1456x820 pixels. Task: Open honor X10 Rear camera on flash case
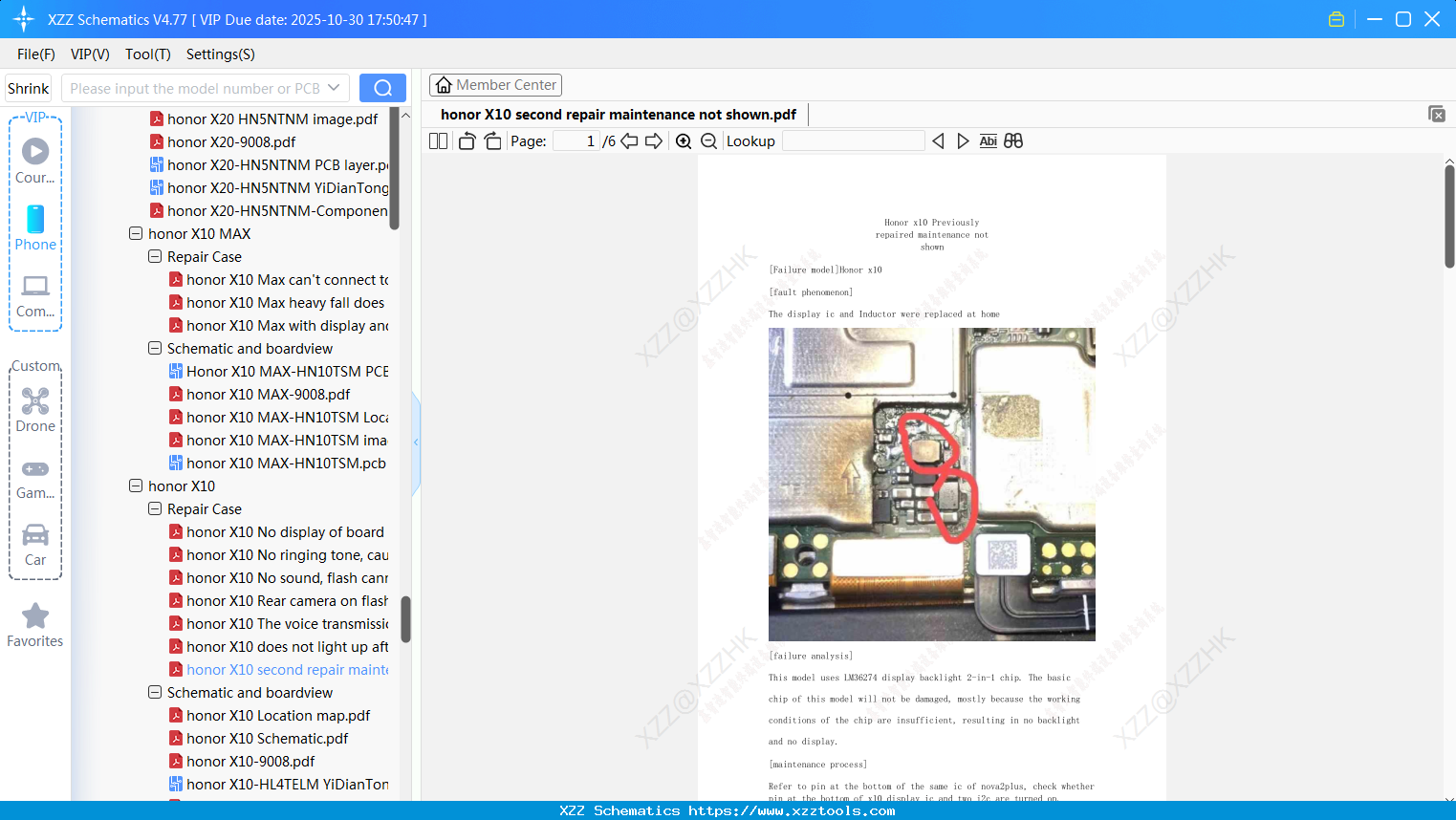(279, 600)
